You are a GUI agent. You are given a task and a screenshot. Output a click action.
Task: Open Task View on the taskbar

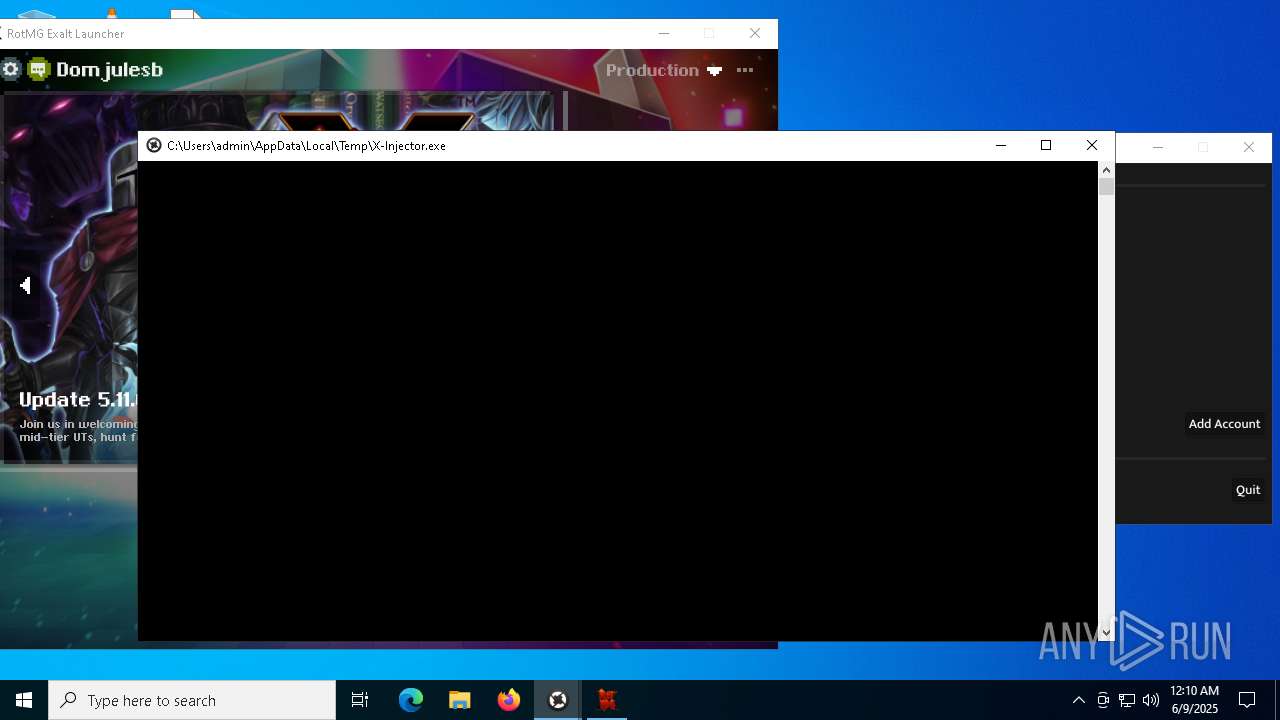pos(360,700)
